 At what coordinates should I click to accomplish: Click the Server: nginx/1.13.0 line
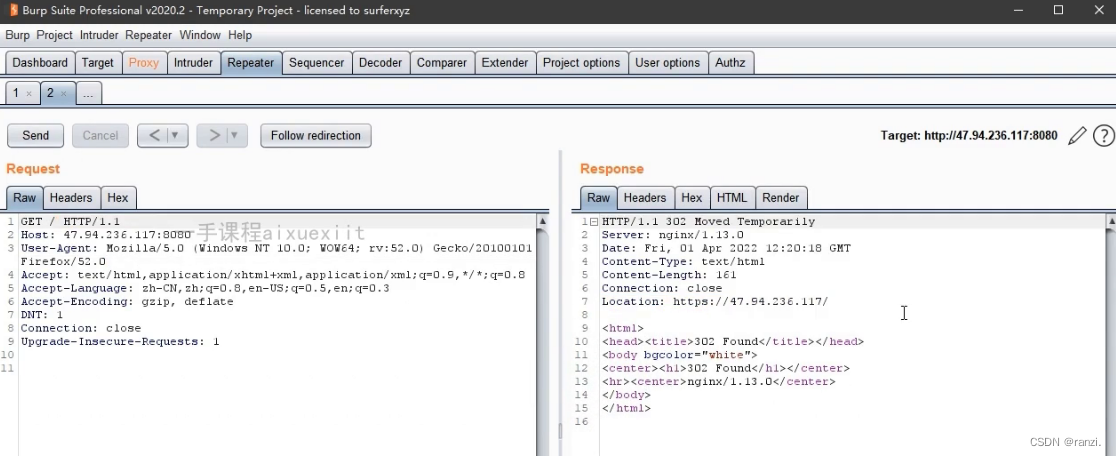673,235
